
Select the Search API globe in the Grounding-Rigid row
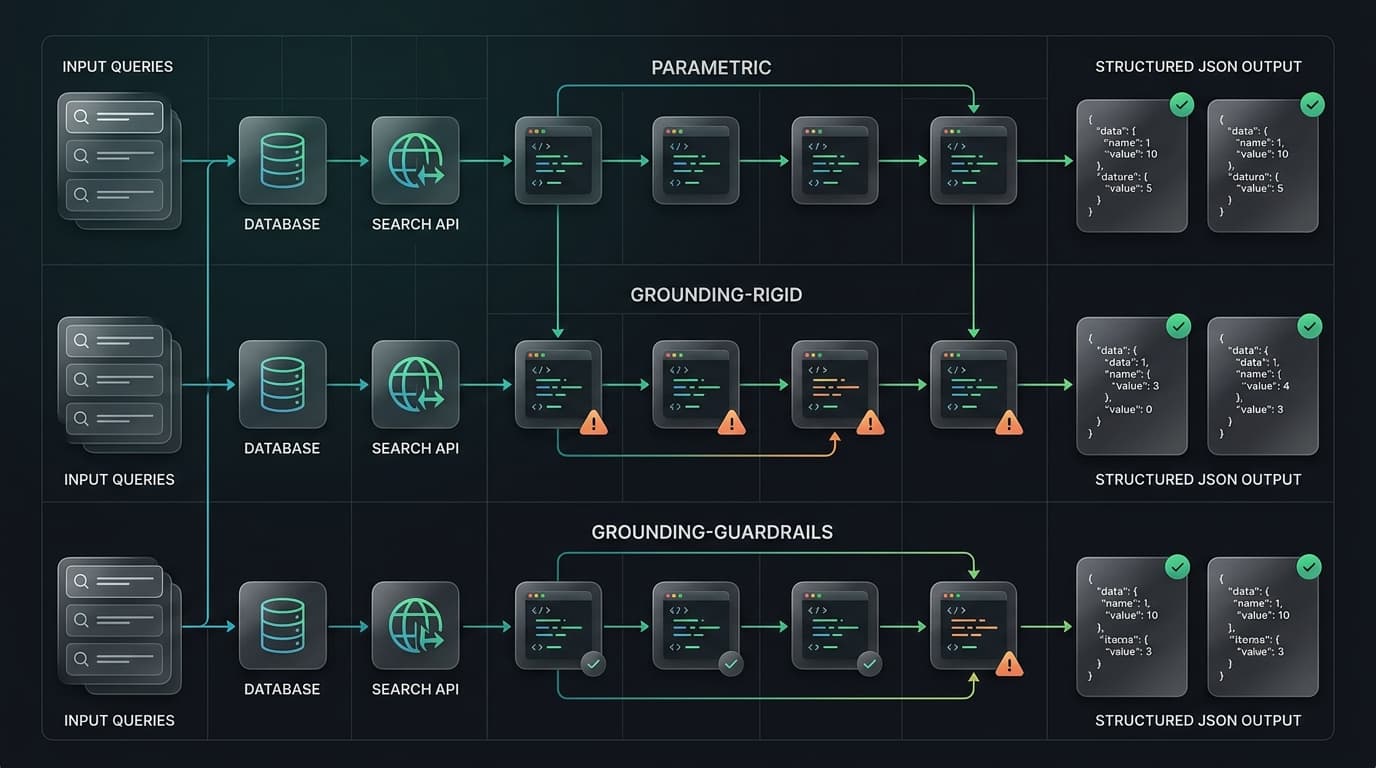coord(415,385)
